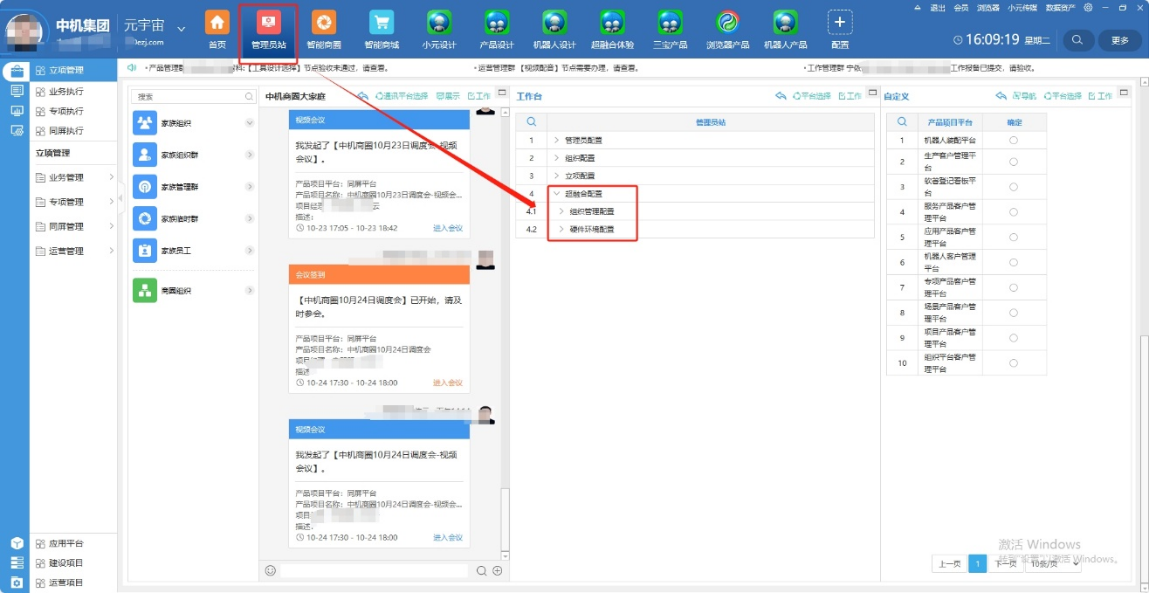The width and height of the screenshot is (1150, 594).
Task: Select radio button for 机器人装配平台
Action: (x=1013, y=141)
